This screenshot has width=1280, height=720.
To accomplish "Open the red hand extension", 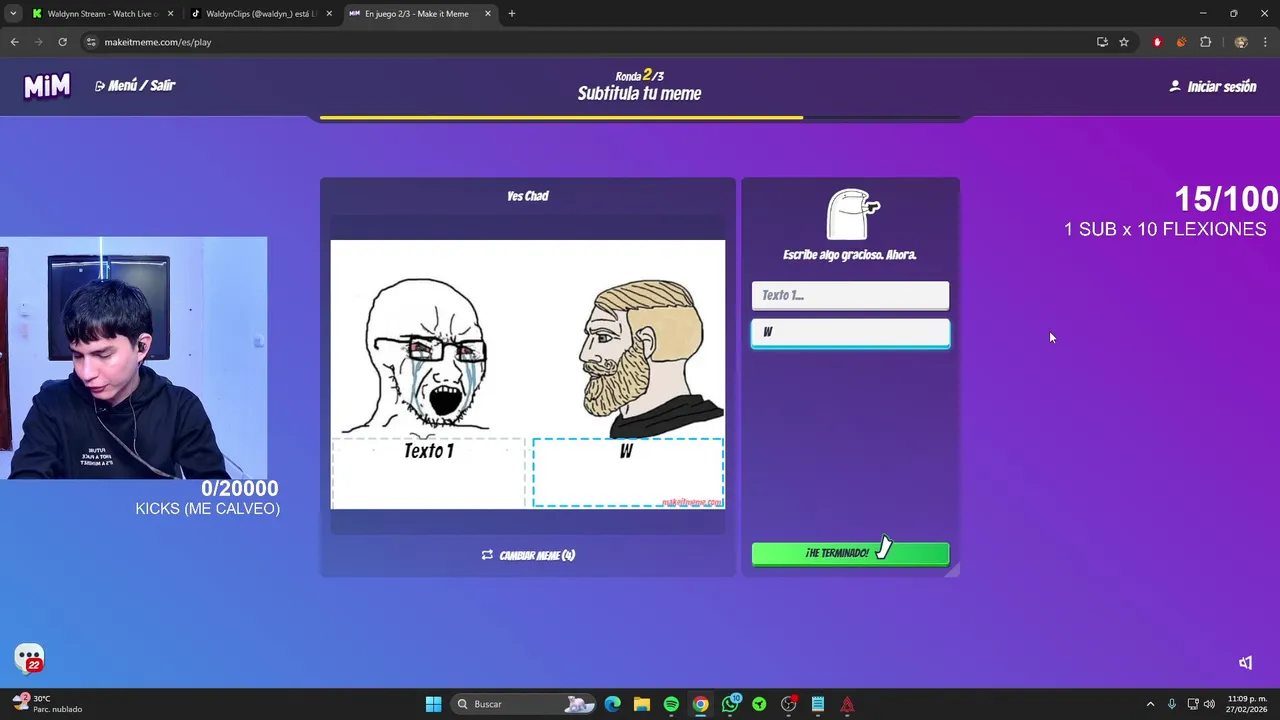I will pos(1157,42).
